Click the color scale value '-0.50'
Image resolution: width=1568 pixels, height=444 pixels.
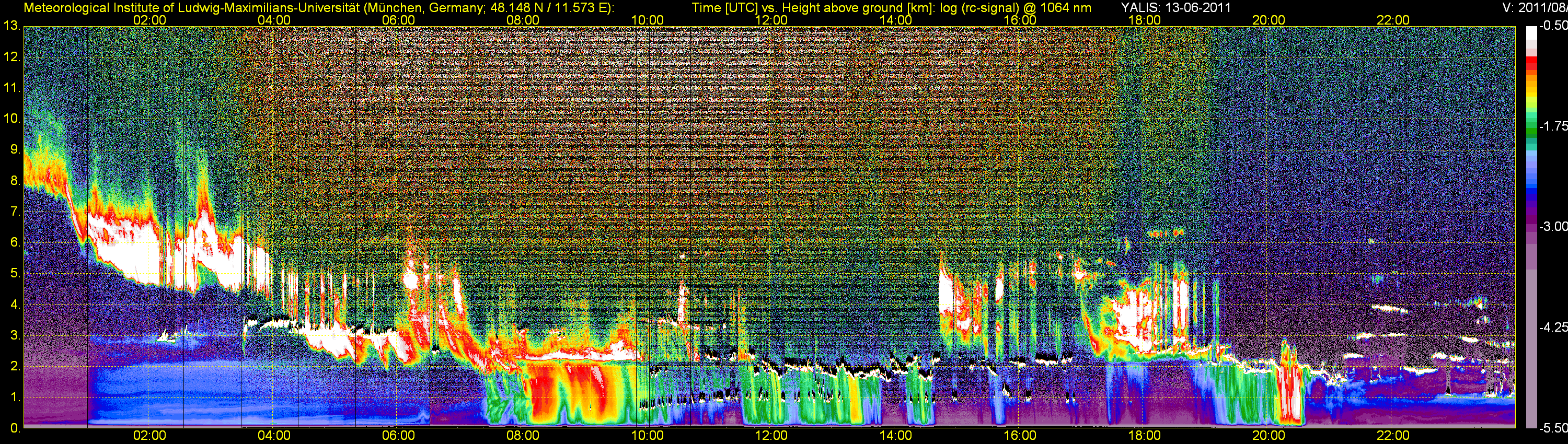coord(1553,26)
